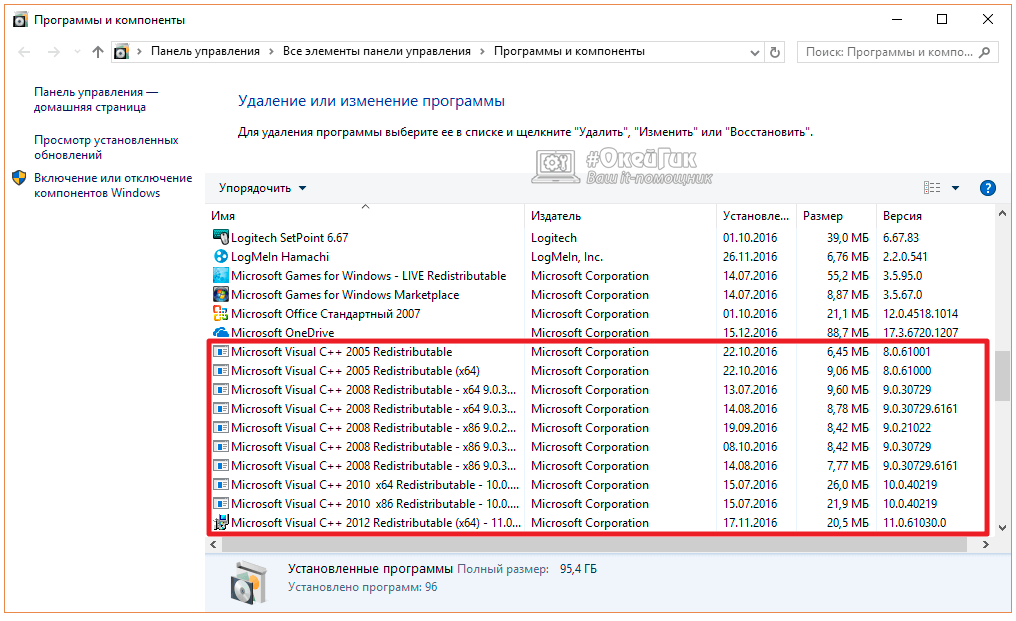Click the Logitech SetPoint 6.67 program icon
This screenshot has height=621, width=1016.
coord(221,237)
